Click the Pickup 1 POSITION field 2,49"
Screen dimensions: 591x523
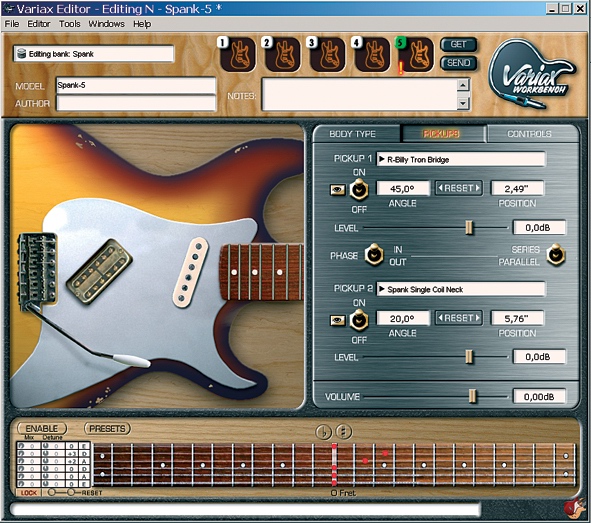tap(517, 188)
